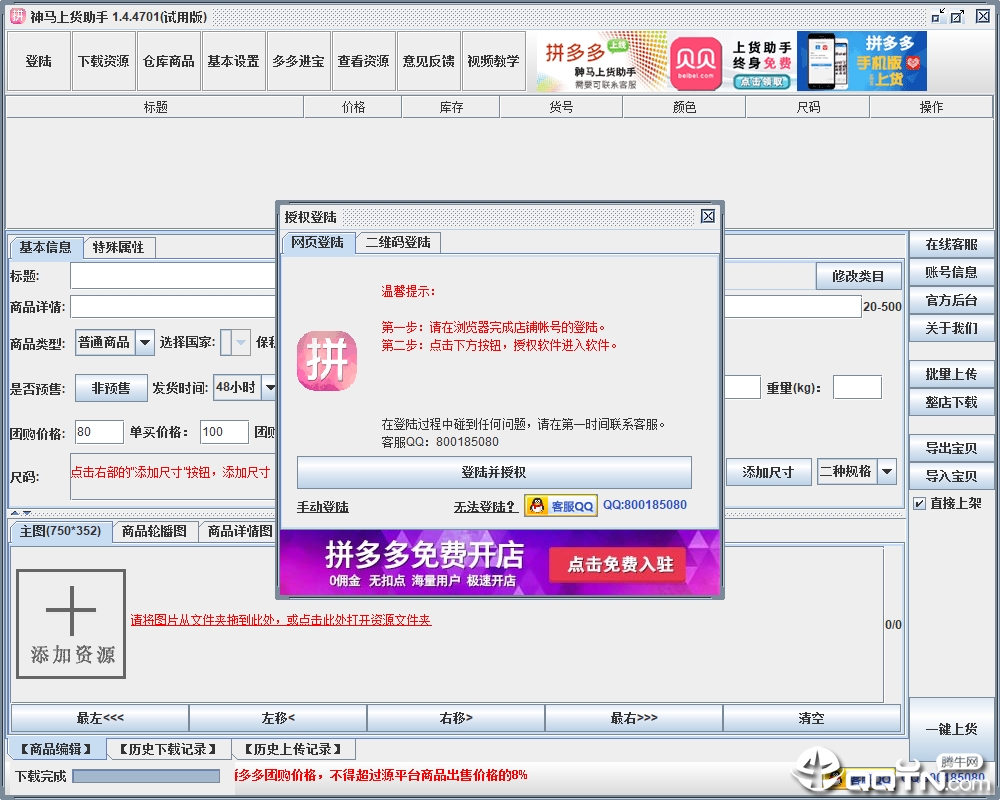
Task: Switch to the 二维码登陆 tab
Action: coord(398,242)
